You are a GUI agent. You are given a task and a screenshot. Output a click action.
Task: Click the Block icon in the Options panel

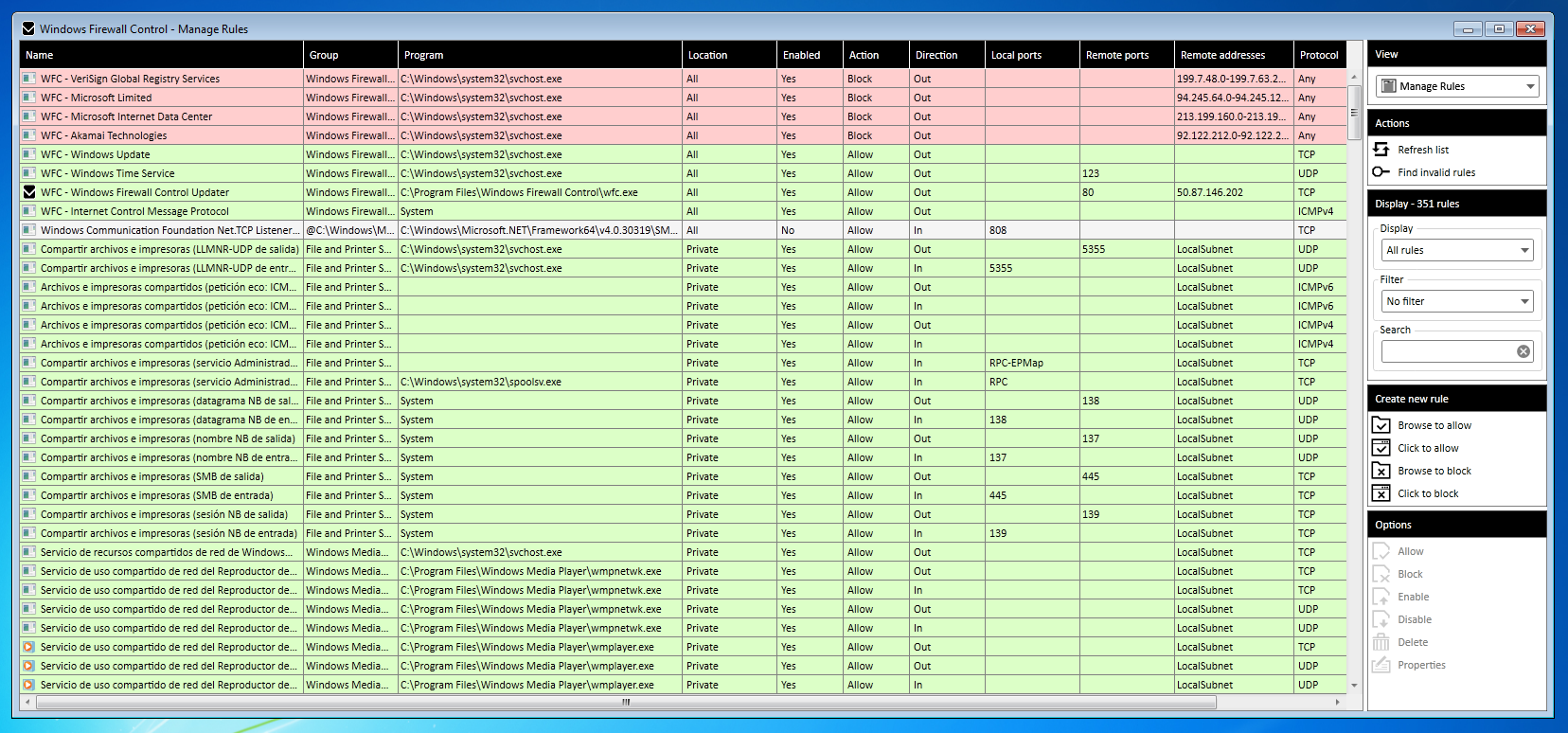1381,574
